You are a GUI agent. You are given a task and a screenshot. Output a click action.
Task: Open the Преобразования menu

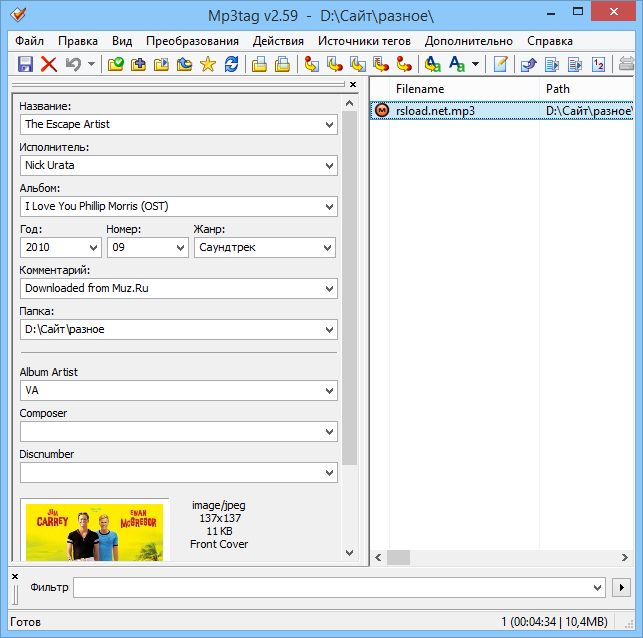[192, 41]
